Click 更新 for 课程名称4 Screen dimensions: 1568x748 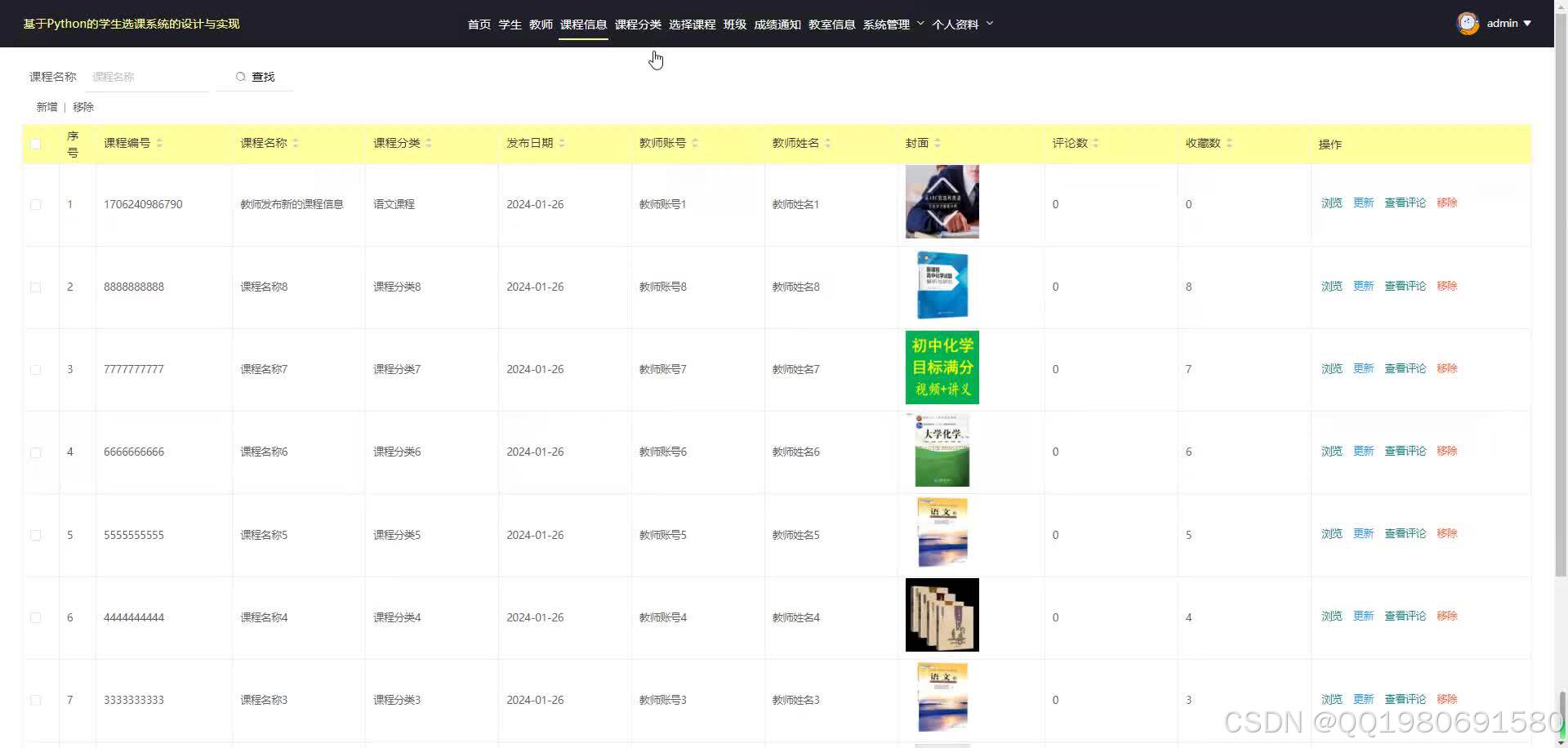1364,616
